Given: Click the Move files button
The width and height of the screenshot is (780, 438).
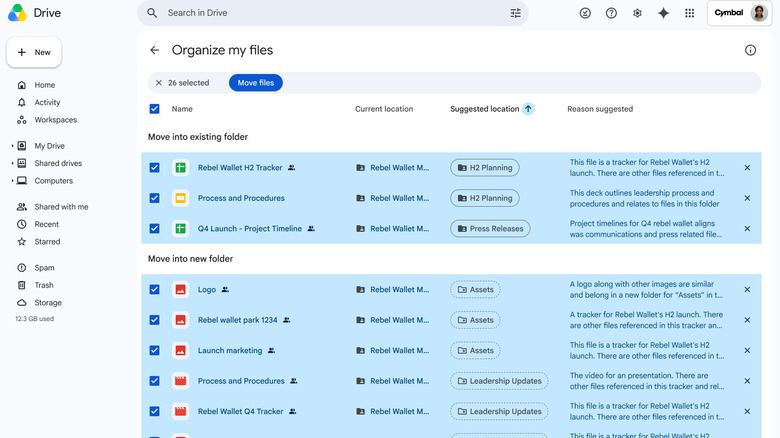Looking at the screenshot, I should click(256, 83).
